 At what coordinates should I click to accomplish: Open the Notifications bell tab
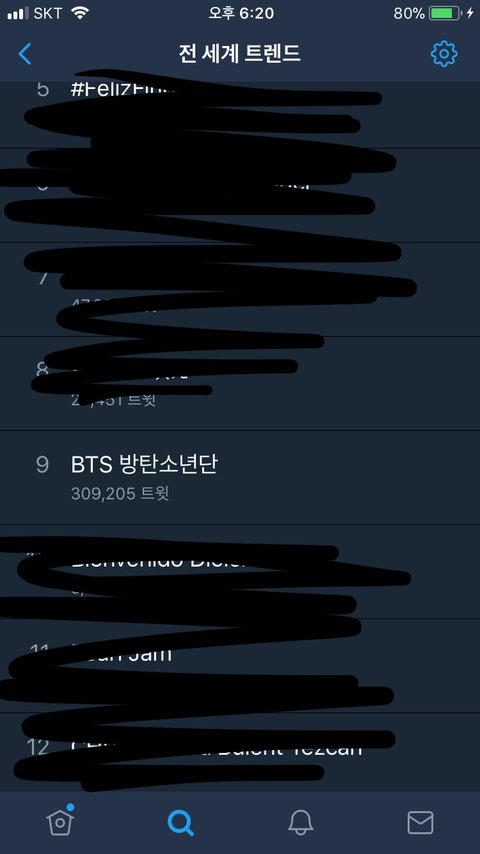point(300,822)
